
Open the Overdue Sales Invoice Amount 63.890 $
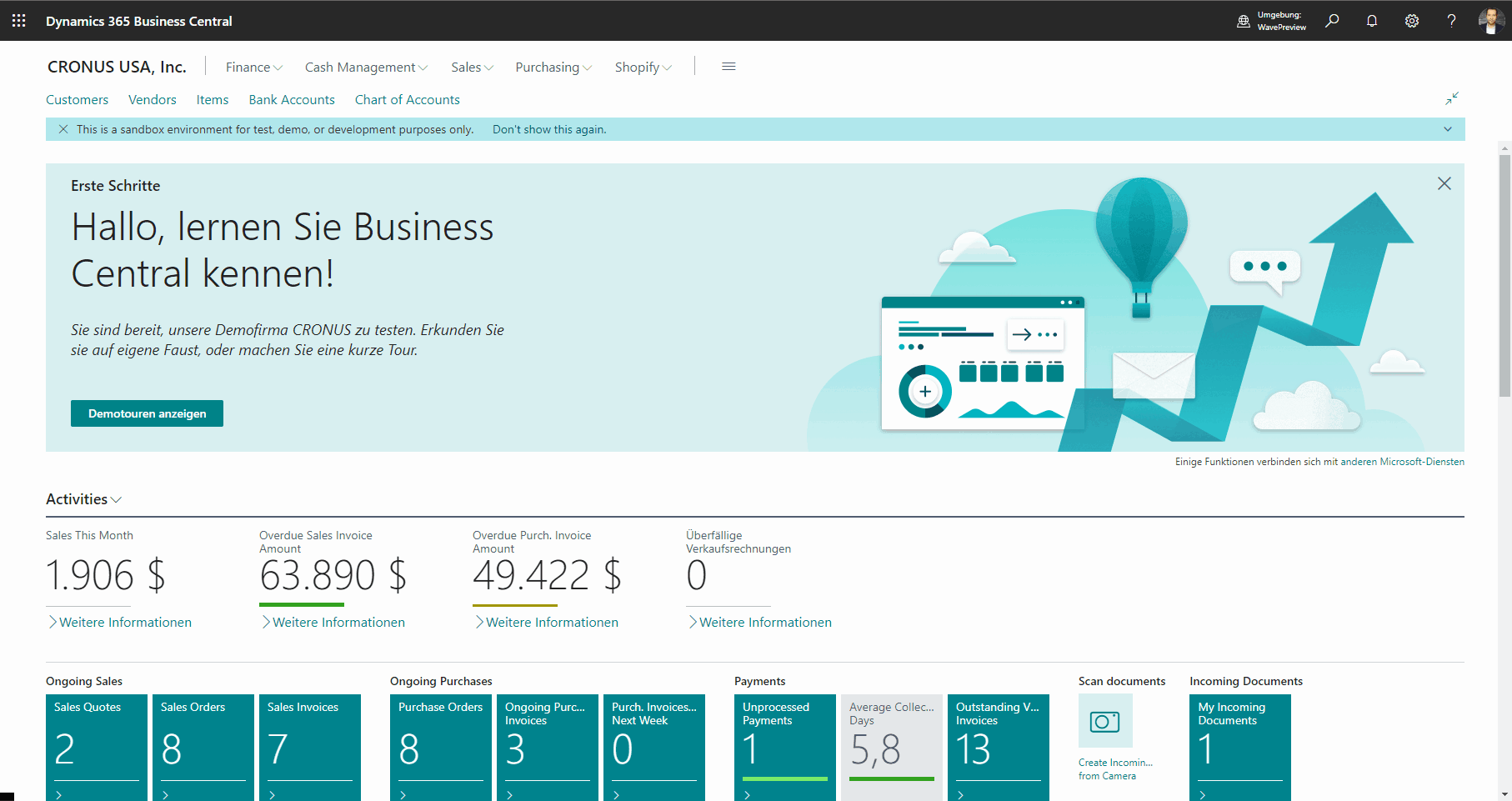pos(333,575)
